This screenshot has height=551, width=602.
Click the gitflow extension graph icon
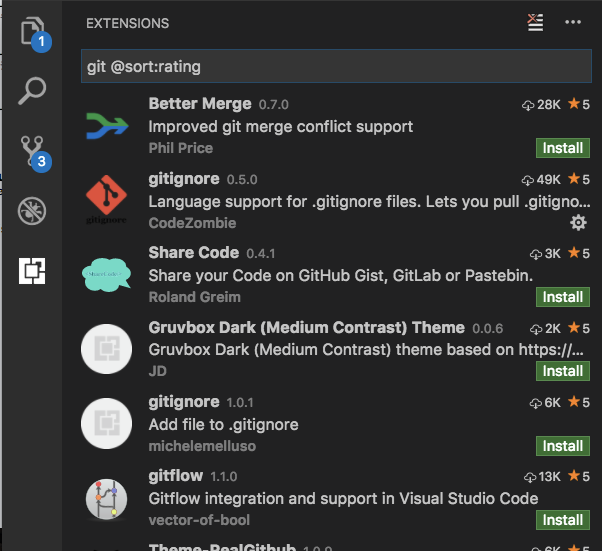107,498
